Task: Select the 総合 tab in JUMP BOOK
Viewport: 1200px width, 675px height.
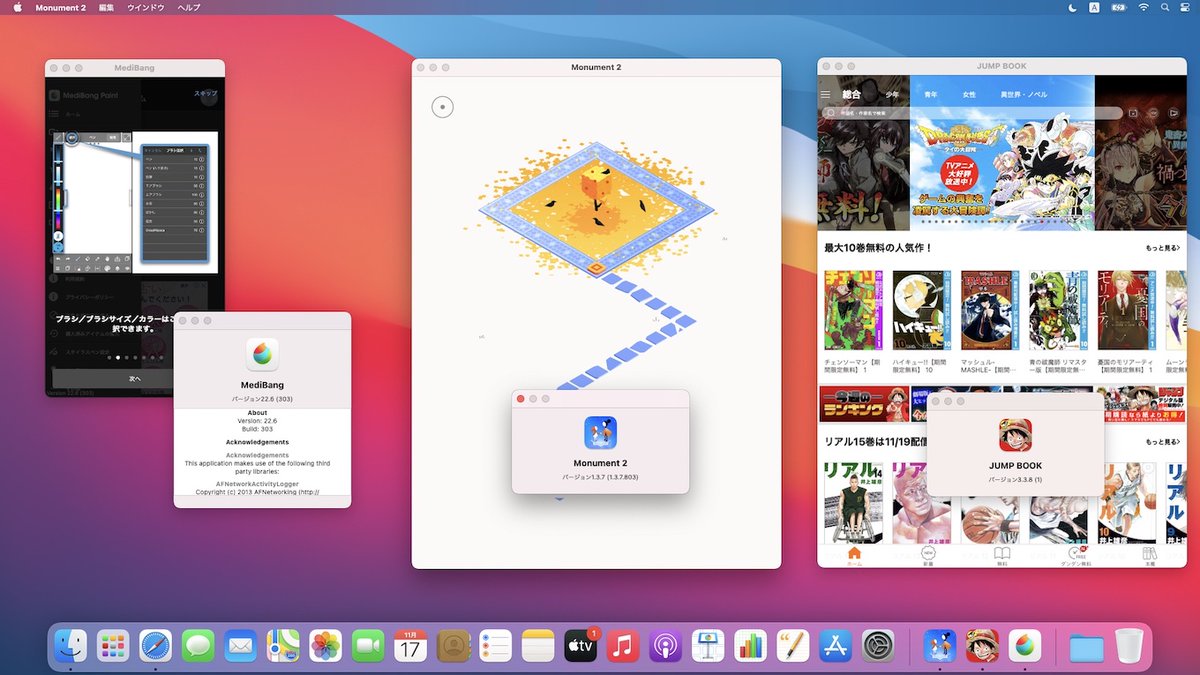Action: pyautogui.click(x=851, y=94)
